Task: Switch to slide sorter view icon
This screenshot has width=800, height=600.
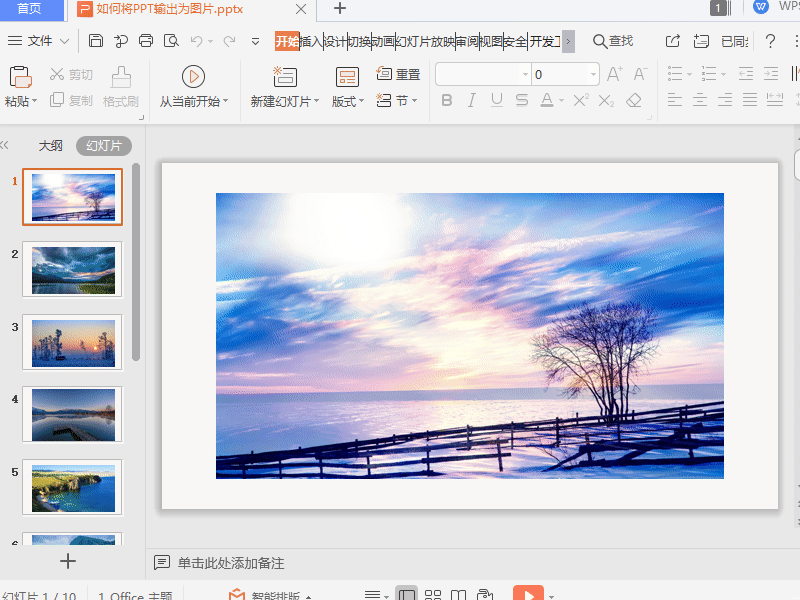Action: coord(433,595)
